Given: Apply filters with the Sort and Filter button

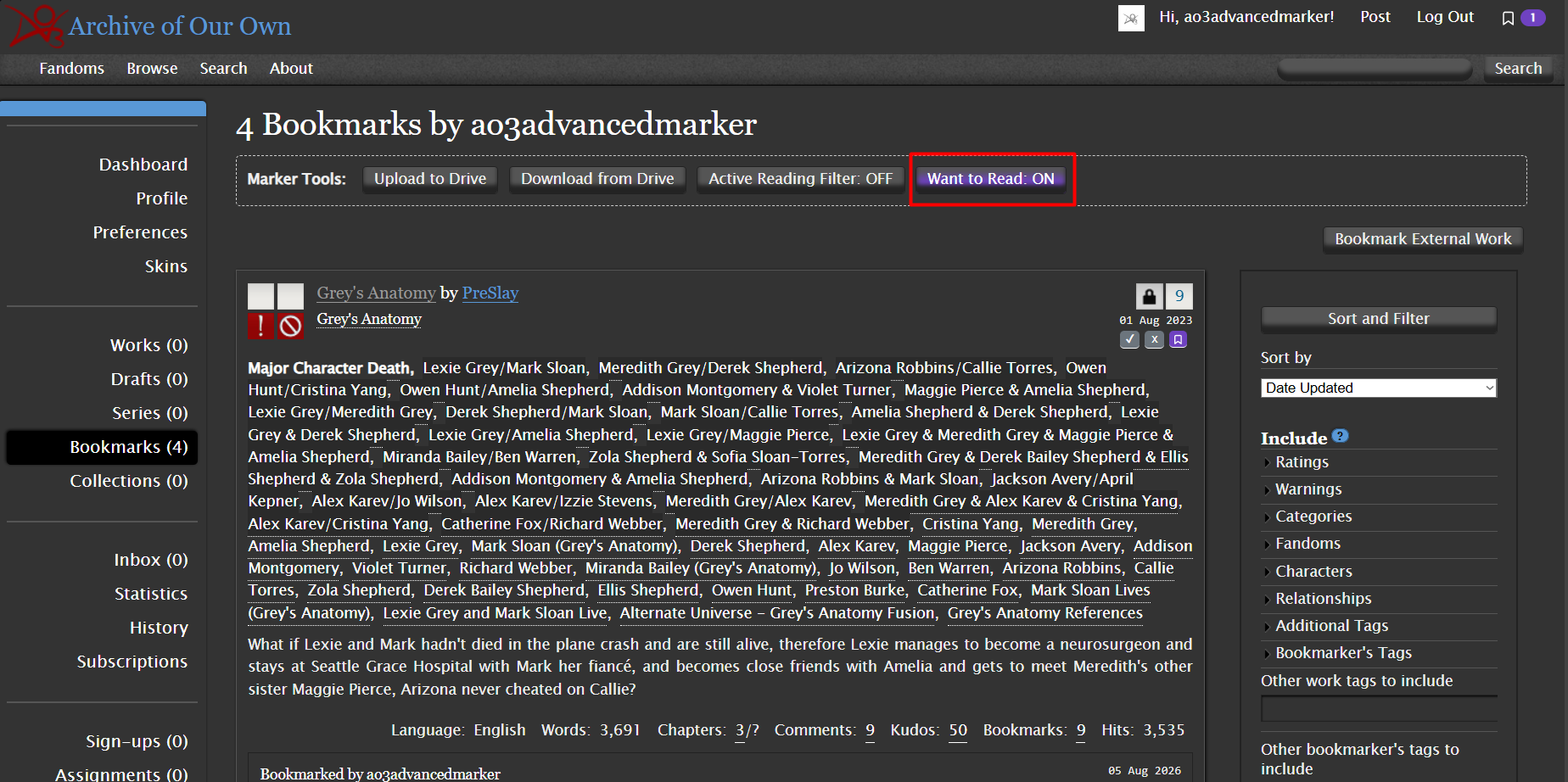Looking at the screenshot, I should coord(1379,319).
